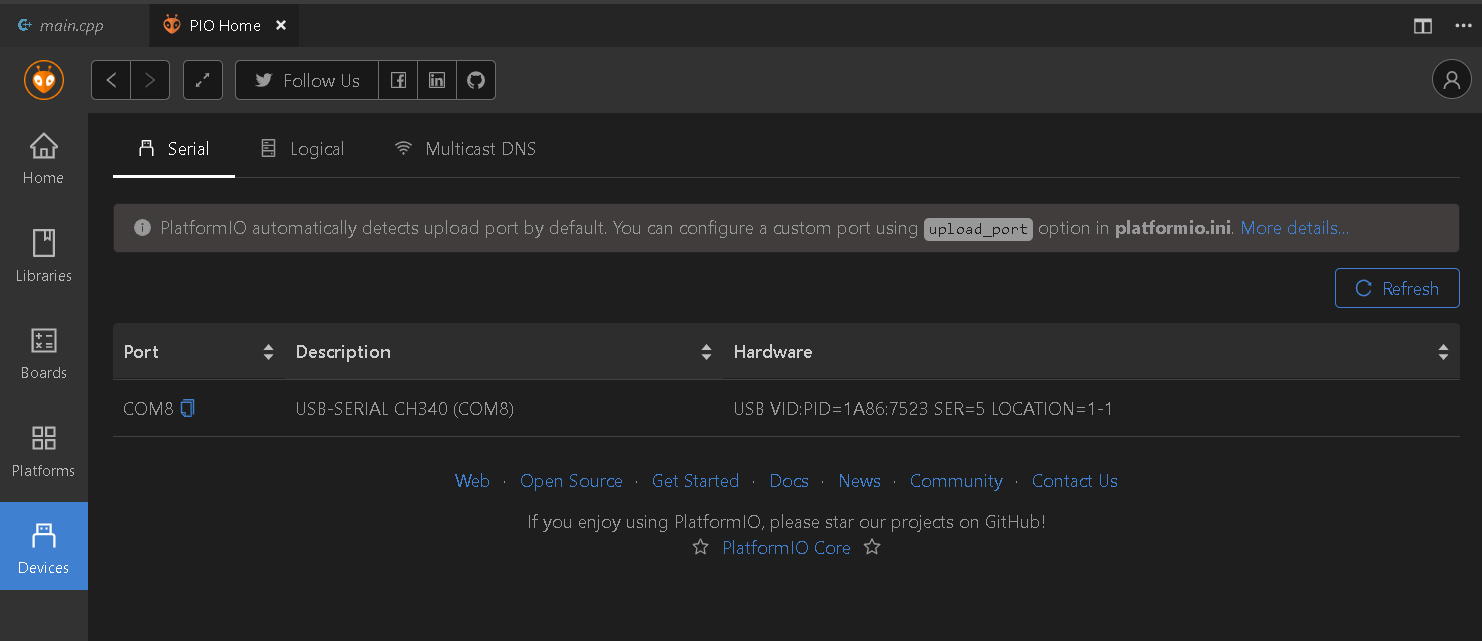Image resolution: width=1482 pixels, height=641 pixels.
Task: Open the Boards section in the sidebar
Action: [43, 352]
